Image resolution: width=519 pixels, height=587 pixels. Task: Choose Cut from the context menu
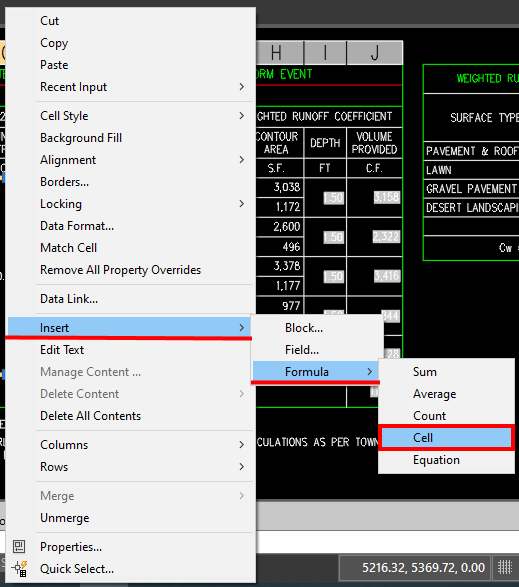pos(130,21)
